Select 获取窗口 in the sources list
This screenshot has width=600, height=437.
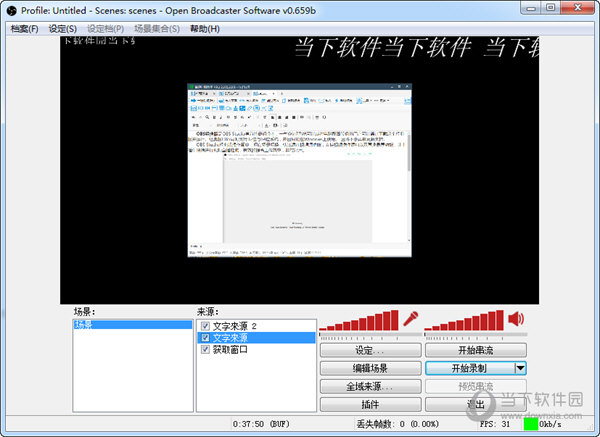click(x=256, y=349)
